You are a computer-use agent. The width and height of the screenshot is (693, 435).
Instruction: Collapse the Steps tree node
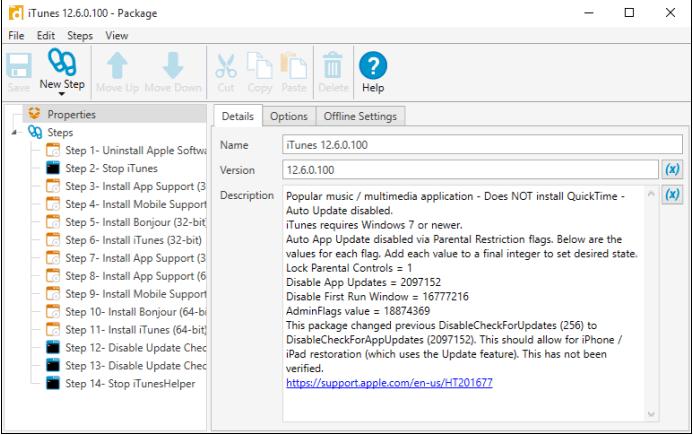(15, 132)
